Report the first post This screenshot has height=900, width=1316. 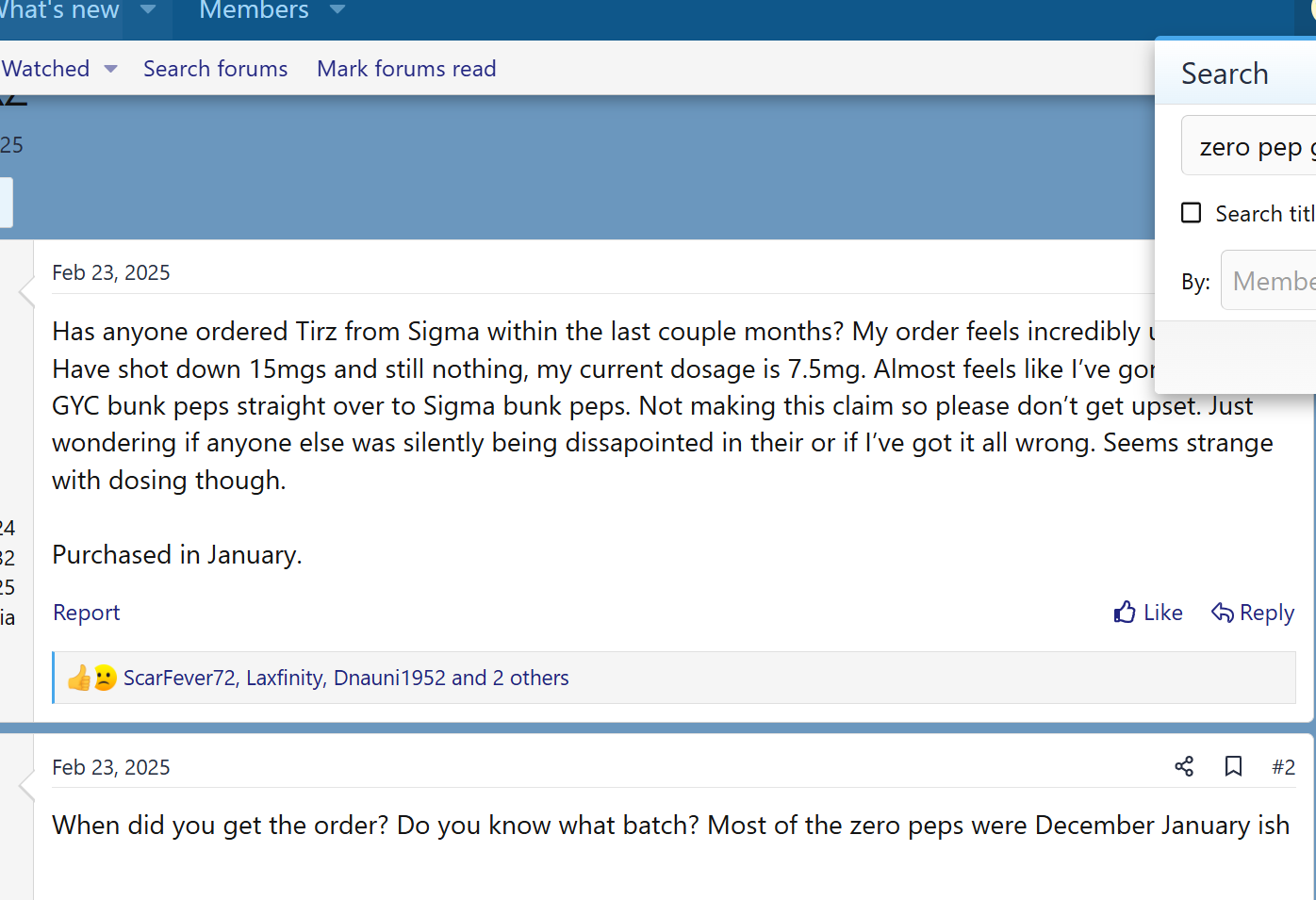tap(87, 613)
